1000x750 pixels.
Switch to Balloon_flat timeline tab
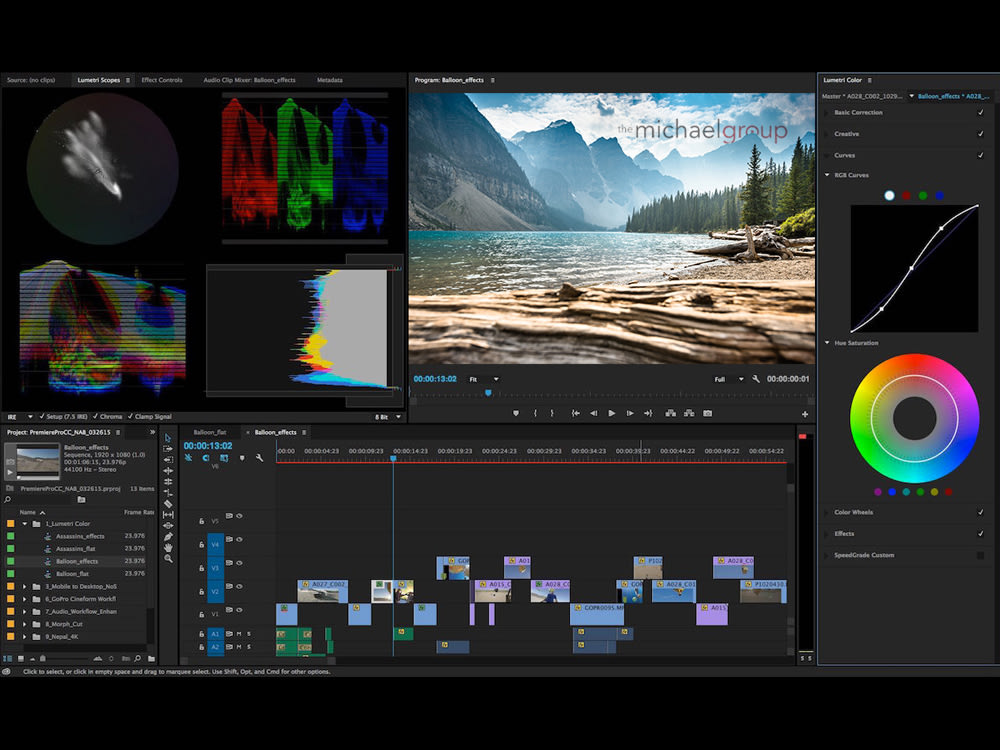click(210, 432)
